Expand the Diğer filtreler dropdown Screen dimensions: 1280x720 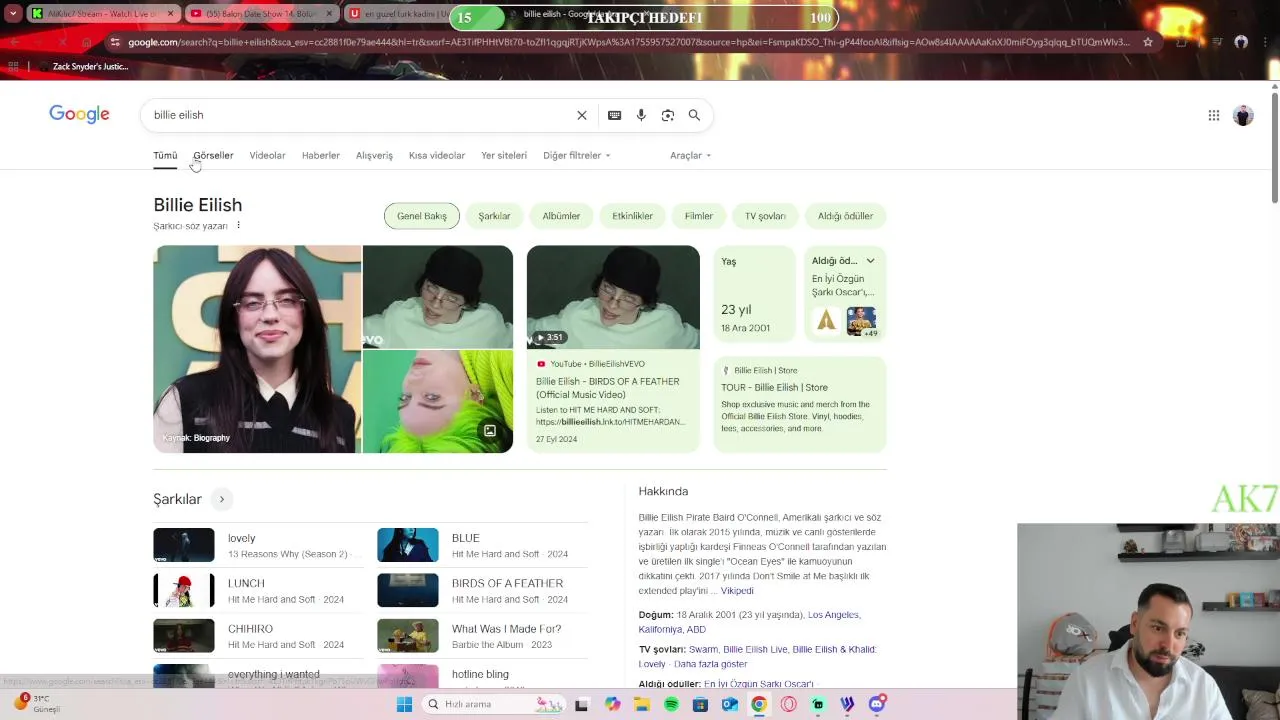point(577,155)
